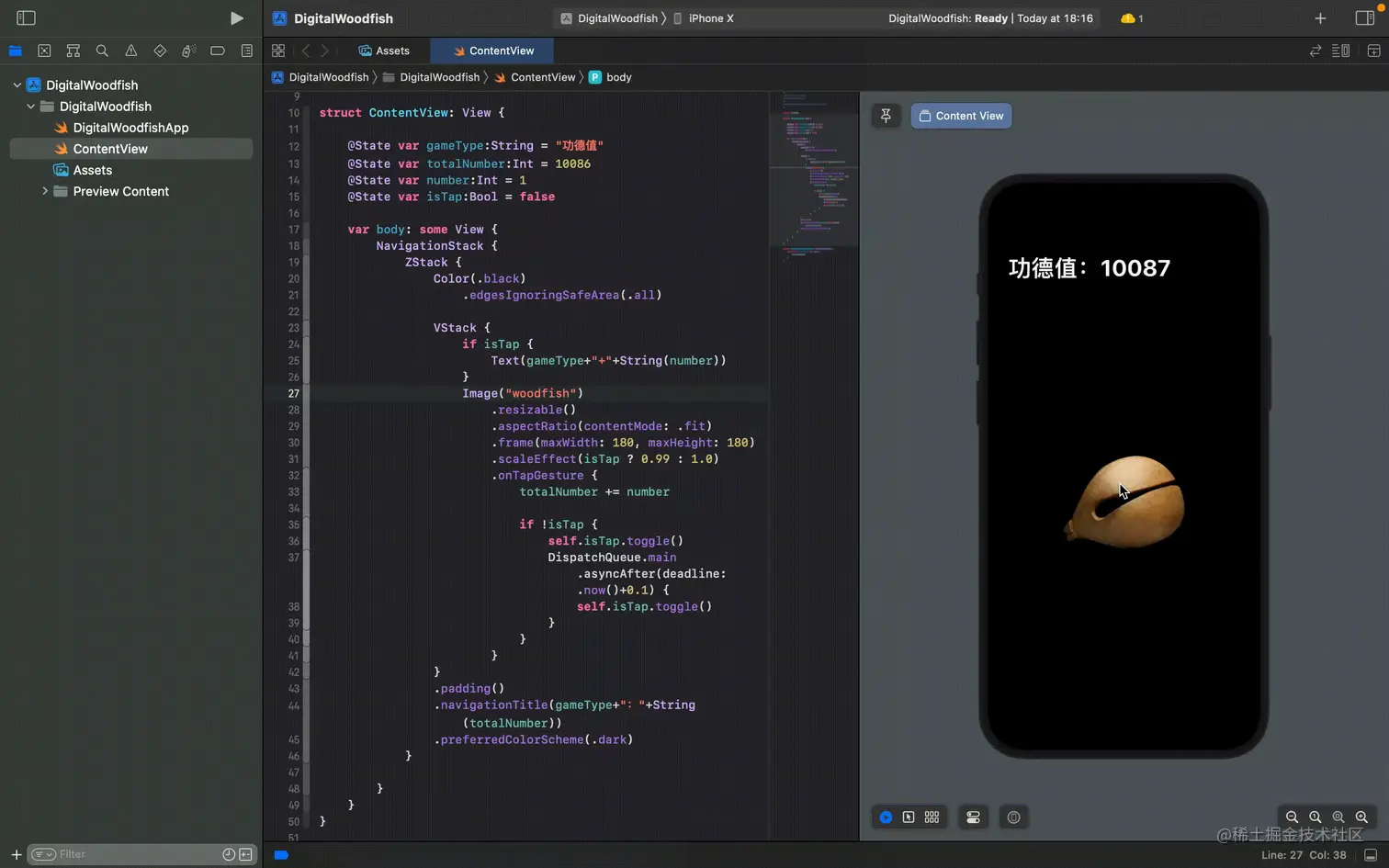
Task: Go back in editor history
Action: coord(306,51)
